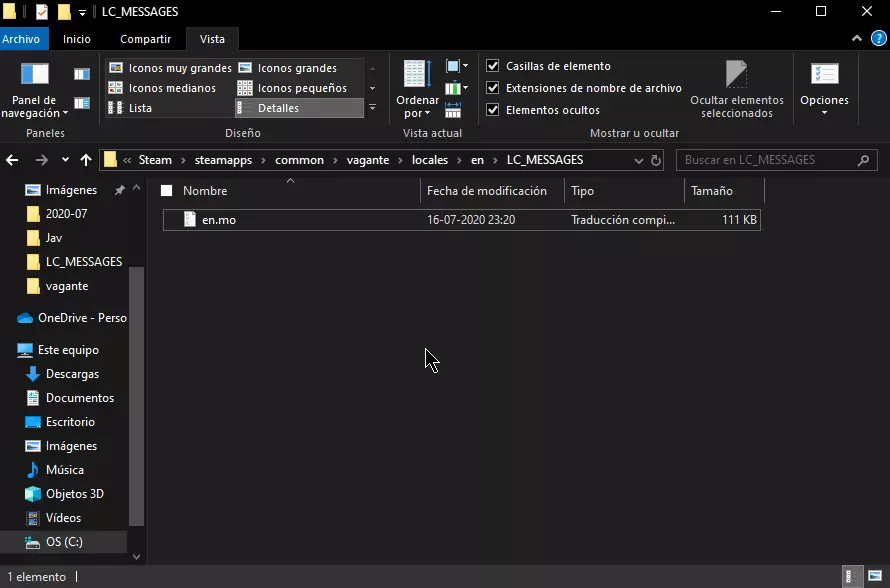Move layout gallery down one row
The height and width of the screenshot is (588, 890).
point(372,88)
